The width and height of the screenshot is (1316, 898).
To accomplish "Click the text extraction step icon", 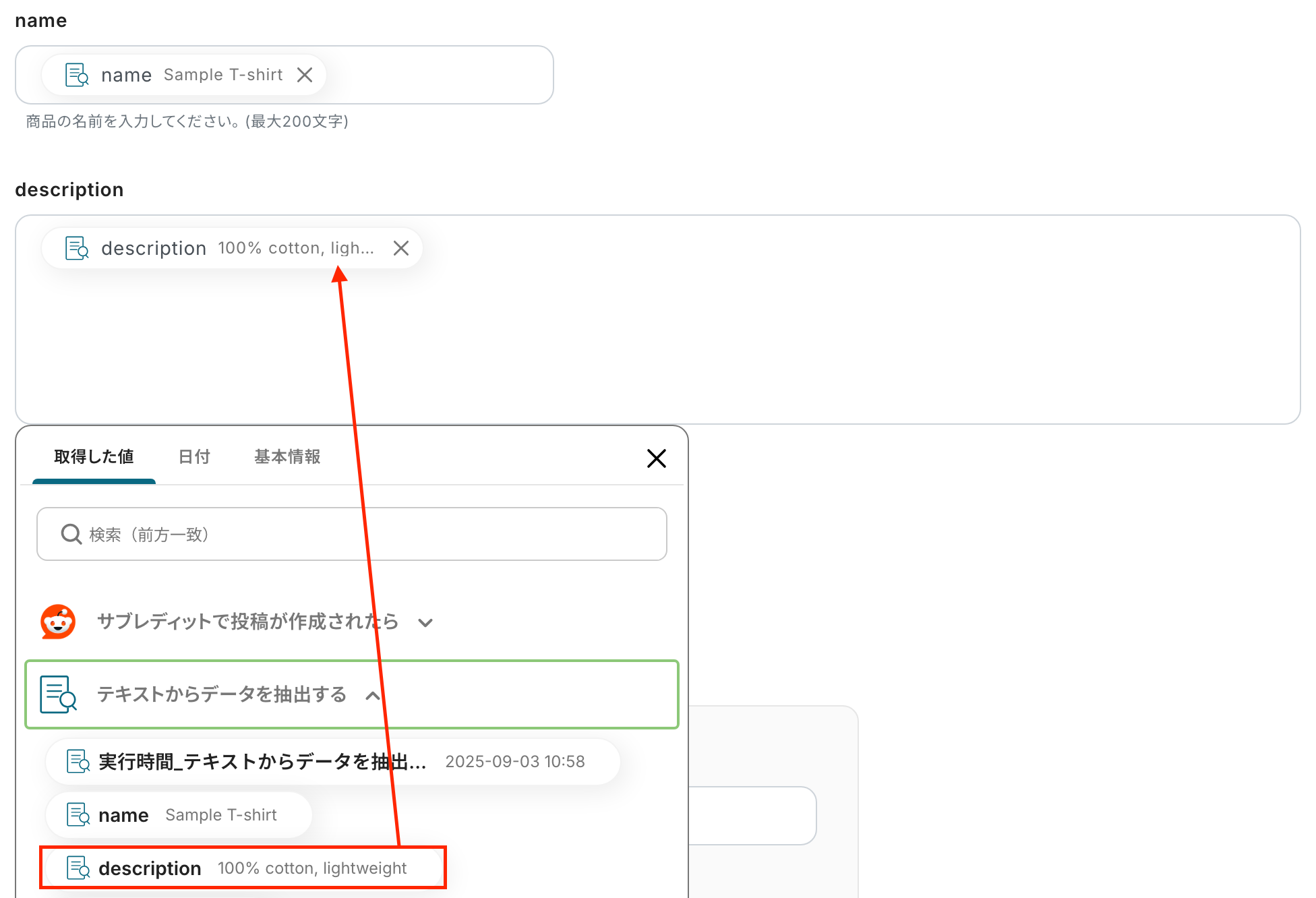I will pyautogui.click(x=58, y=694).
